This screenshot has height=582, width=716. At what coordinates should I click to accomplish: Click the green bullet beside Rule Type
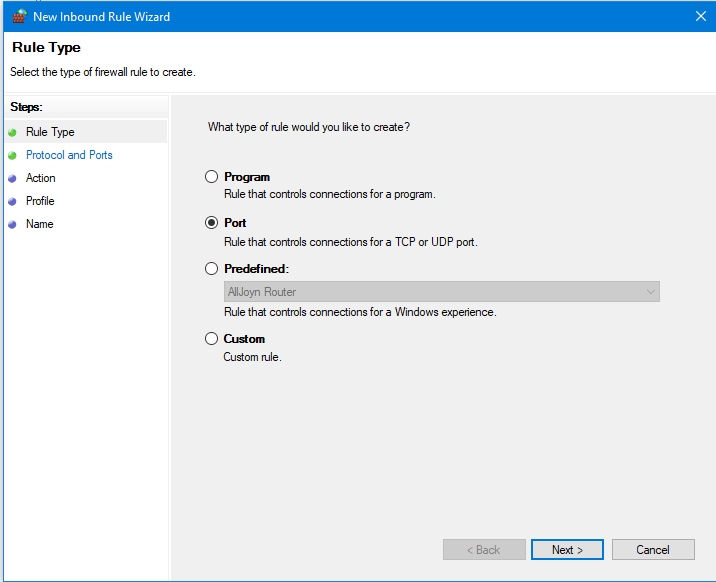12,132
